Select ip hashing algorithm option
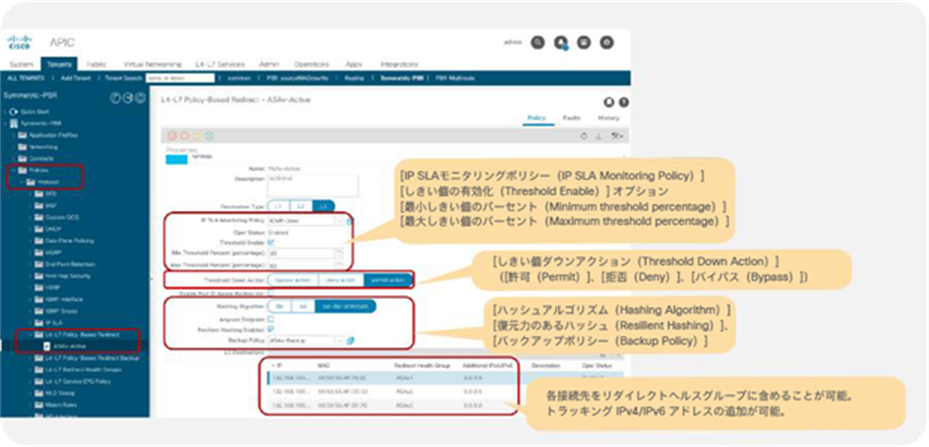 click(302, 306)
